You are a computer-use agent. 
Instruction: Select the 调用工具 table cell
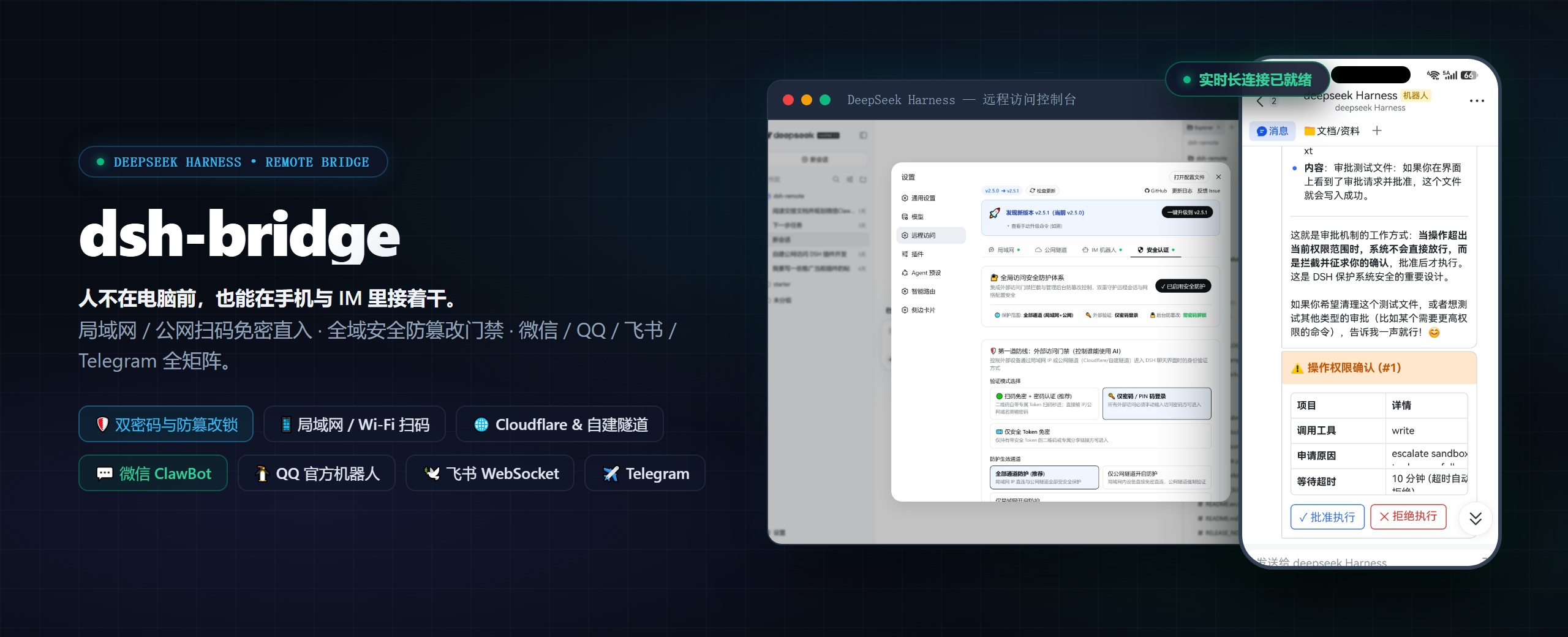1338,431
